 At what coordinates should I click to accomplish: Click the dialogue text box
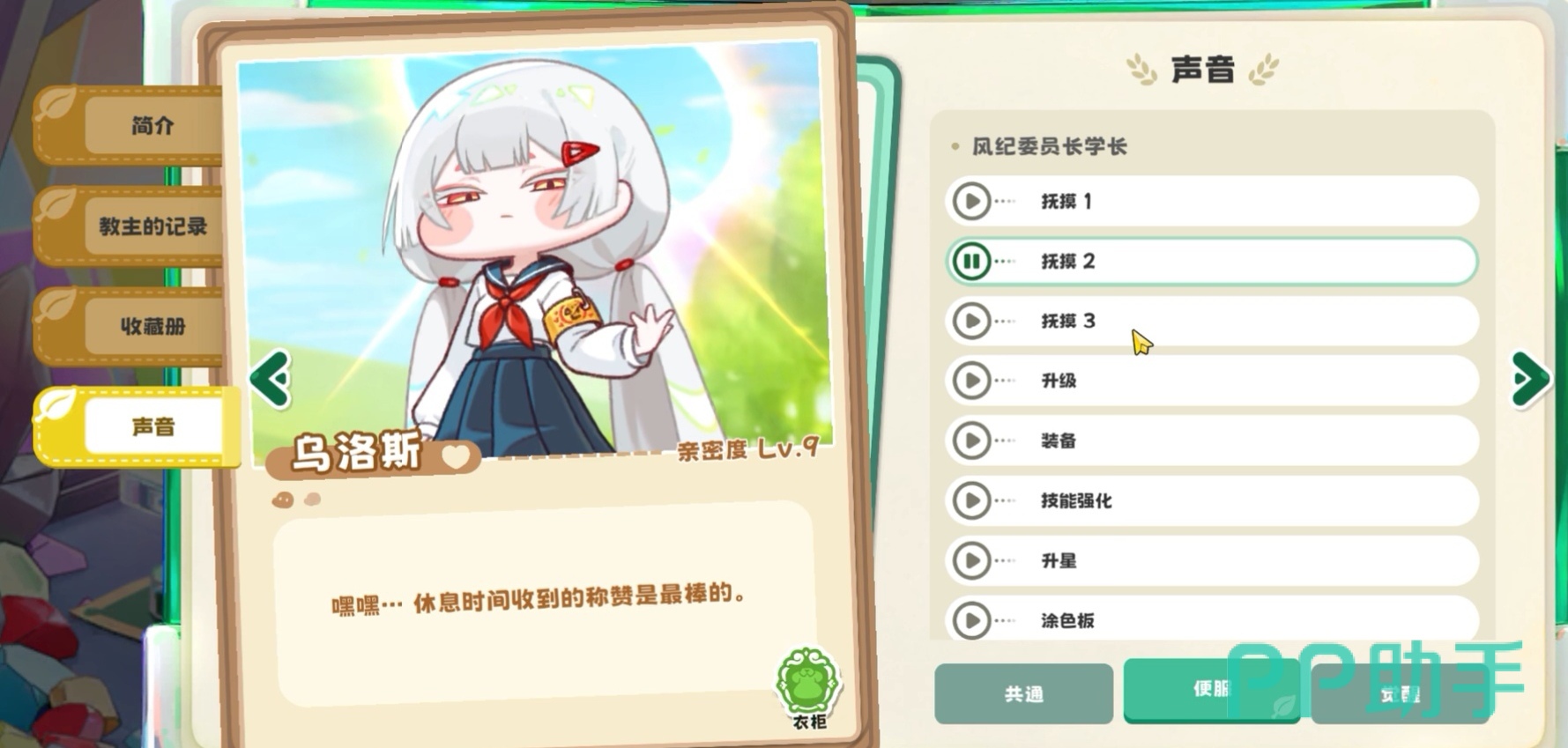coord(546,603)
